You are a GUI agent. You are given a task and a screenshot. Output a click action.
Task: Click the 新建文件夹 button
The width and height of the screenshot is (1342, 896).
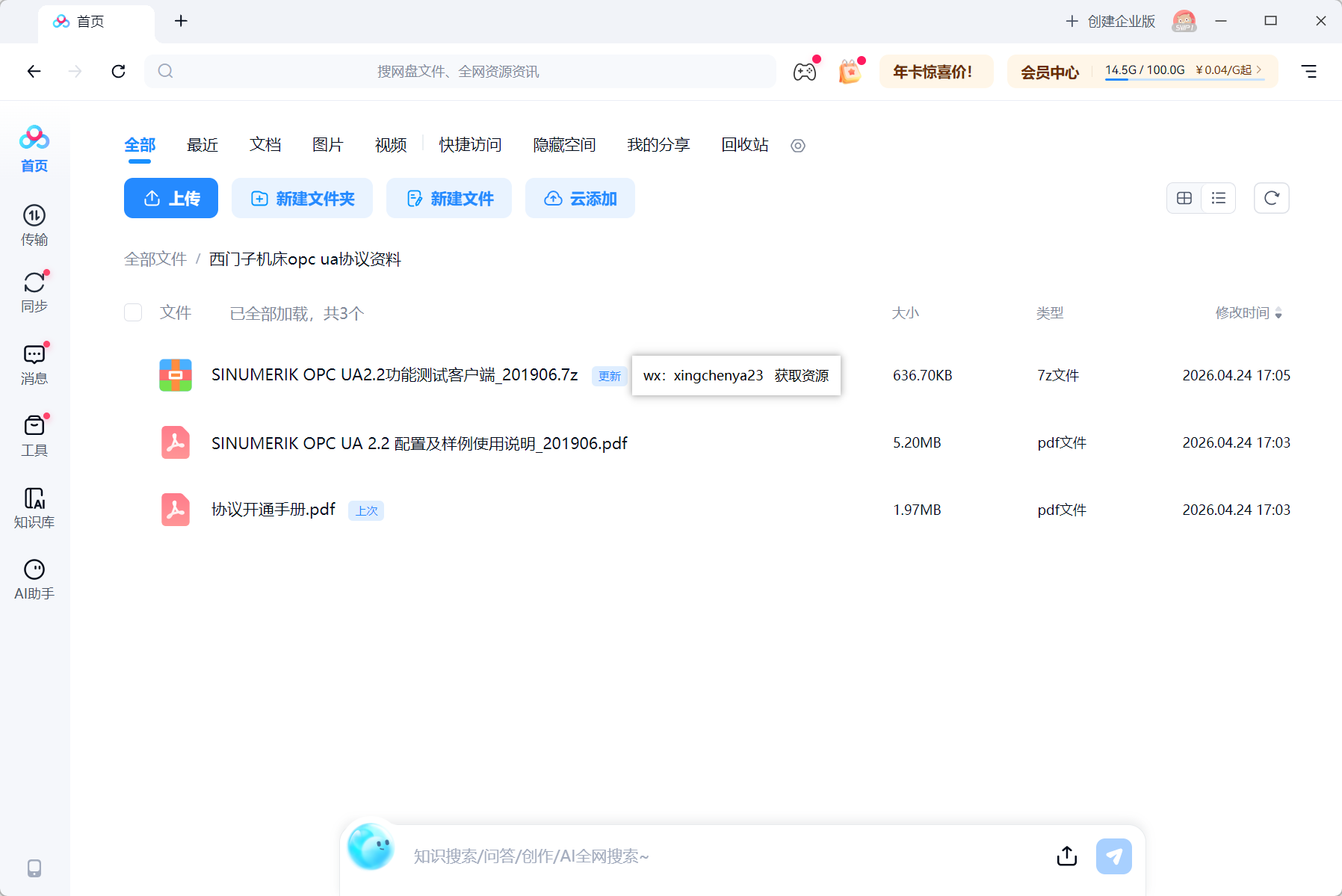pos(302,198)
